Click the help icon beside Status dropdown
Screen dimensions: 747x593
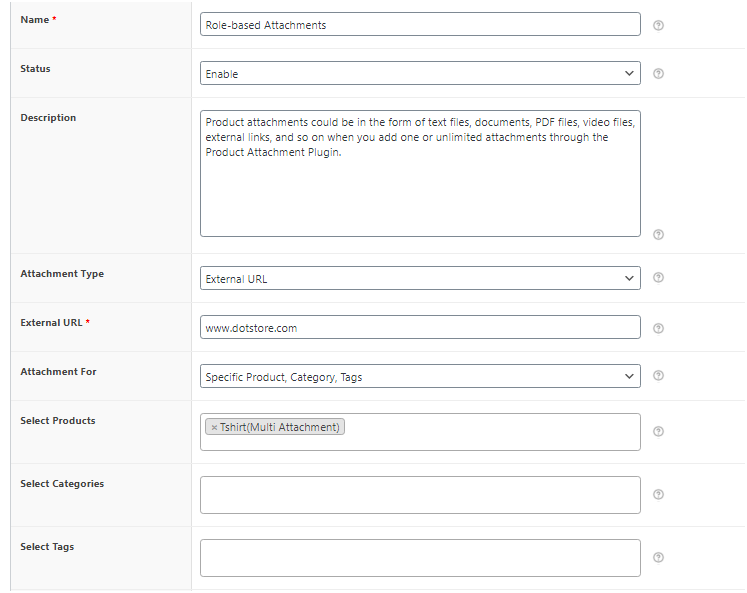658,74
